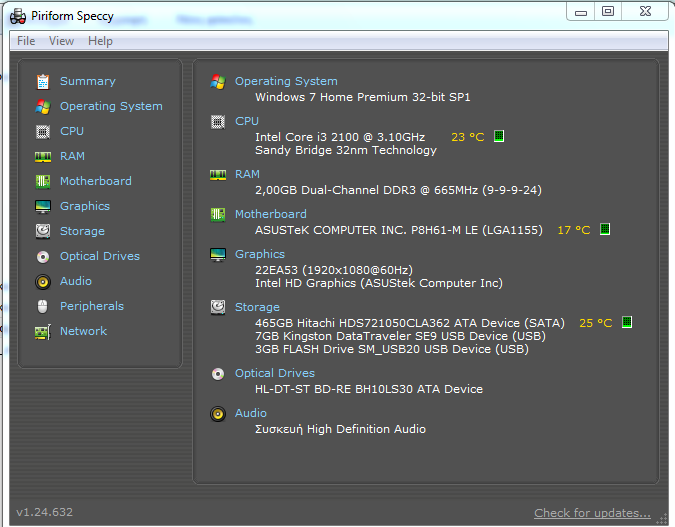Image resolution: width=675 pixels, height=527 pixels.
Task: Click RAM heading link in summary pane
Action: (x=247, y=174)
